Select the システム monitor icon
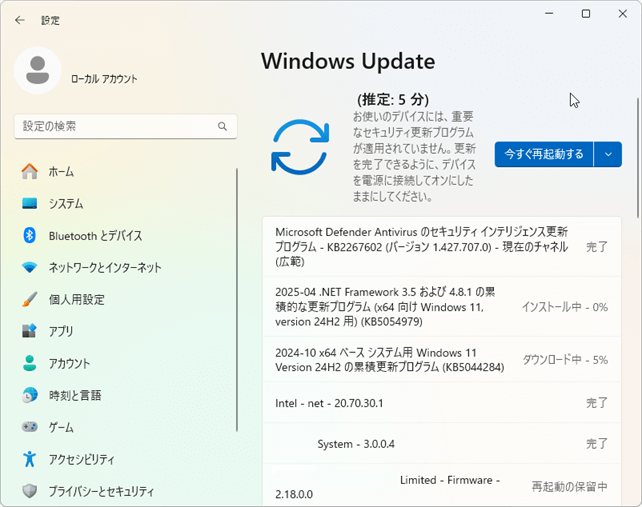The height and width of the screenshot is (507, 642). (30, 204)
